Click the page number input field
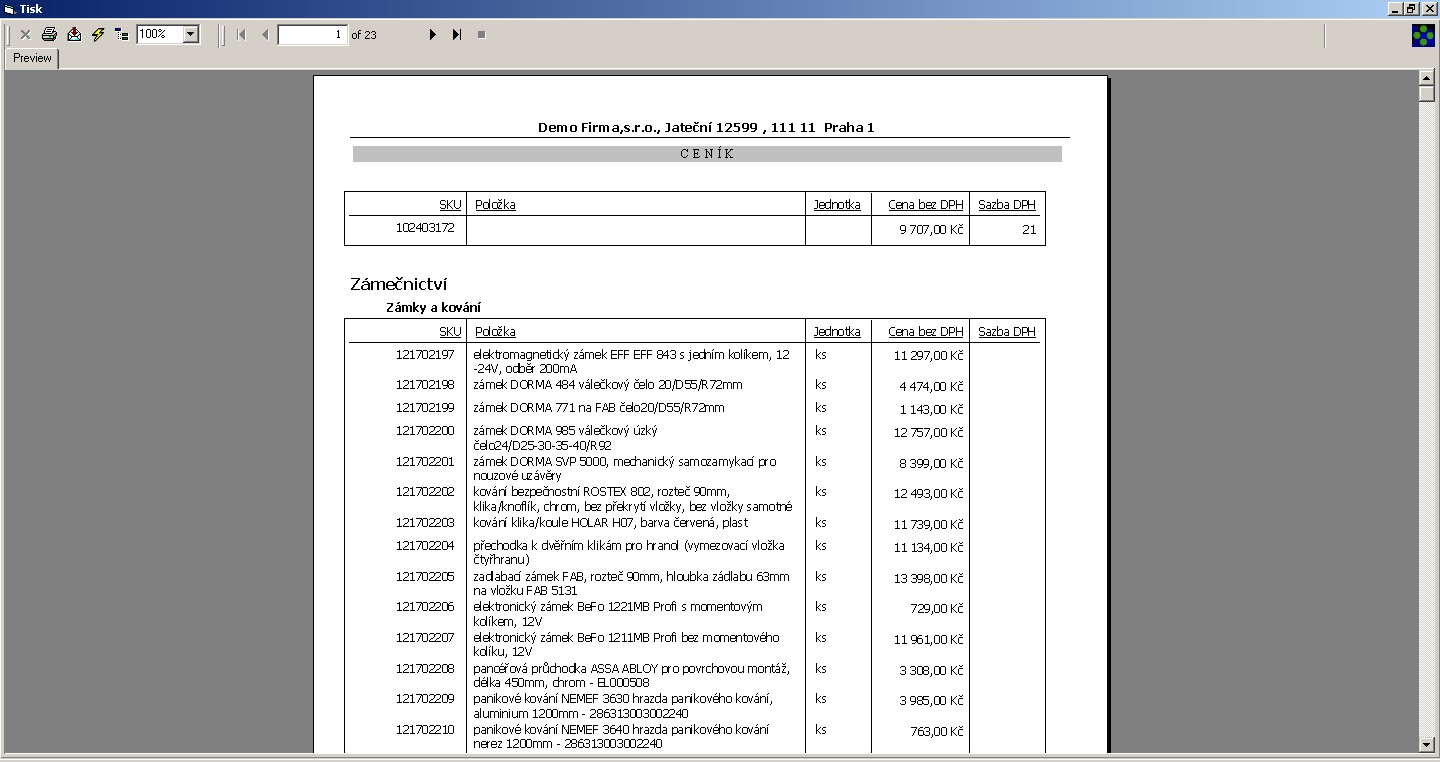The height and width of the screenshot is (762, 1440). point(313,34)
